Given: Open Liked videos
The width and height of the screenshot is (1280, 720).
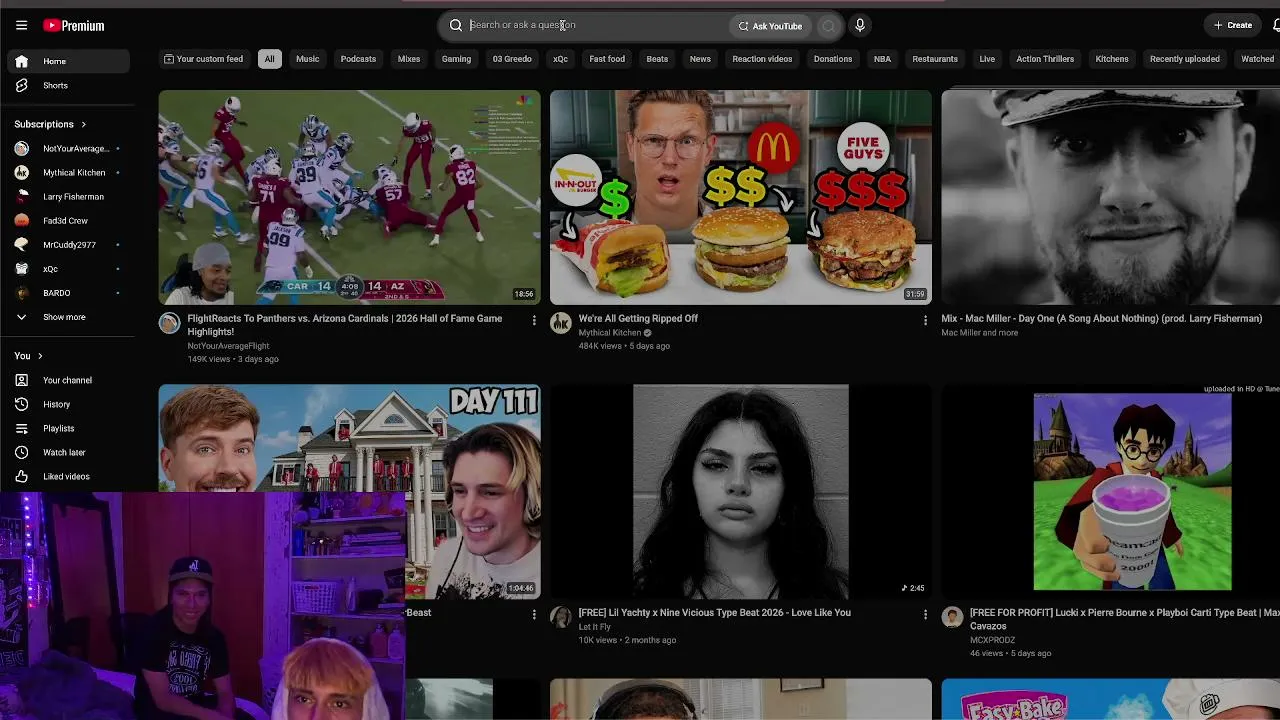Looking at the screenshot, I should (68, 476).
